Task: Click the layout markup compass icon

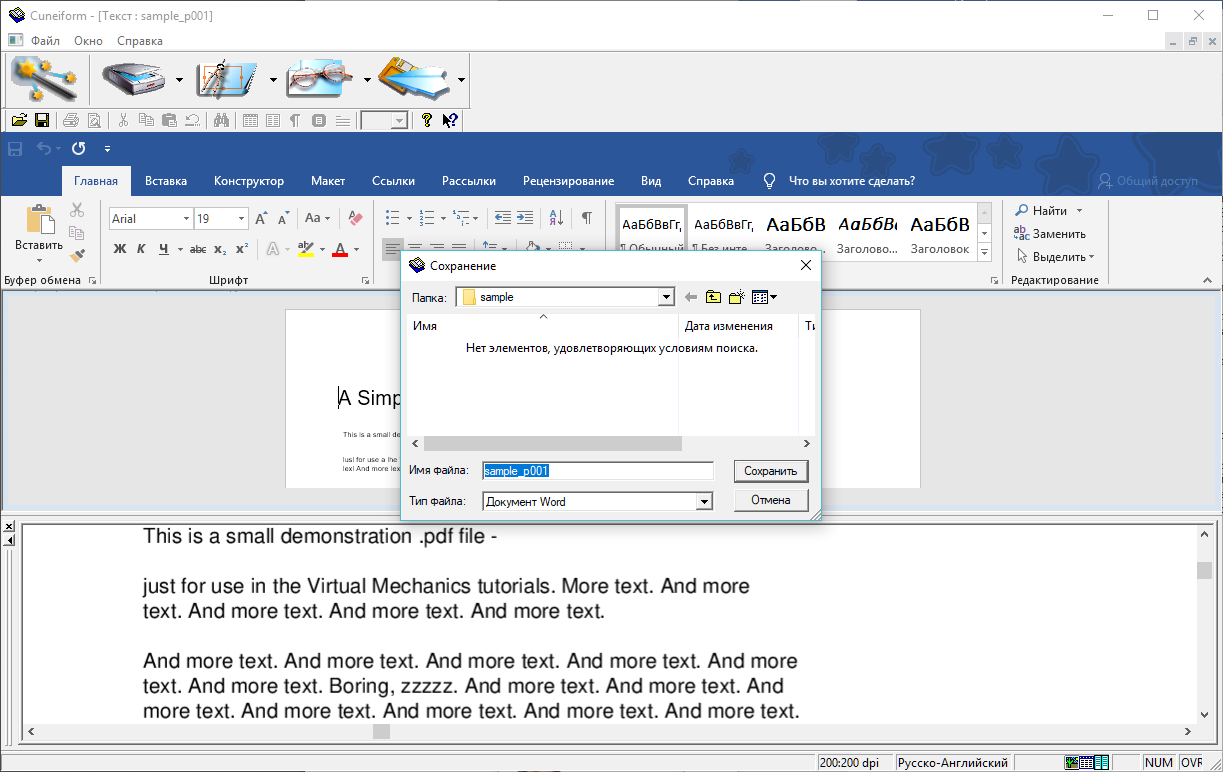Action: (x=227, y=79)
